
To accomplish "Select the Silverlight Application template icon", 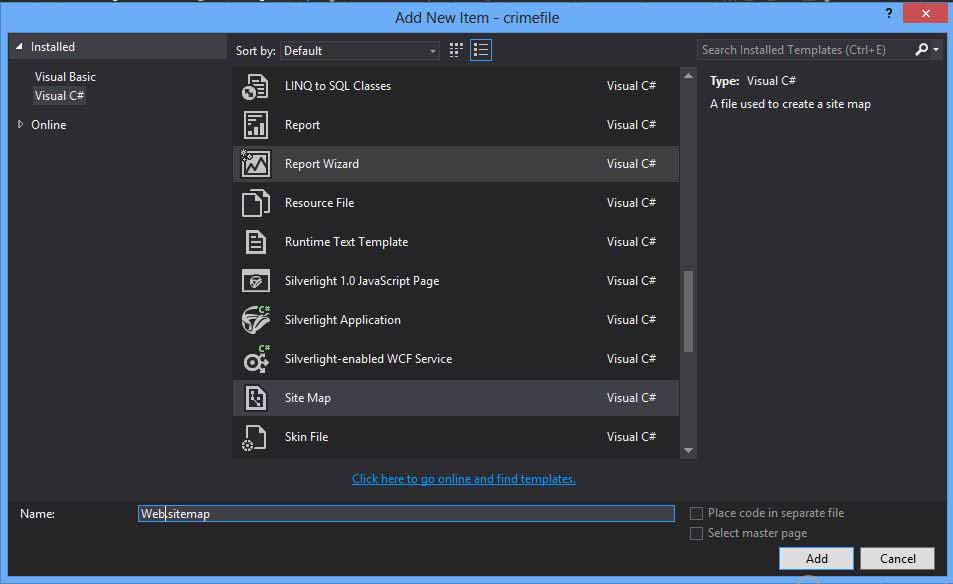I will coord(254,320).
